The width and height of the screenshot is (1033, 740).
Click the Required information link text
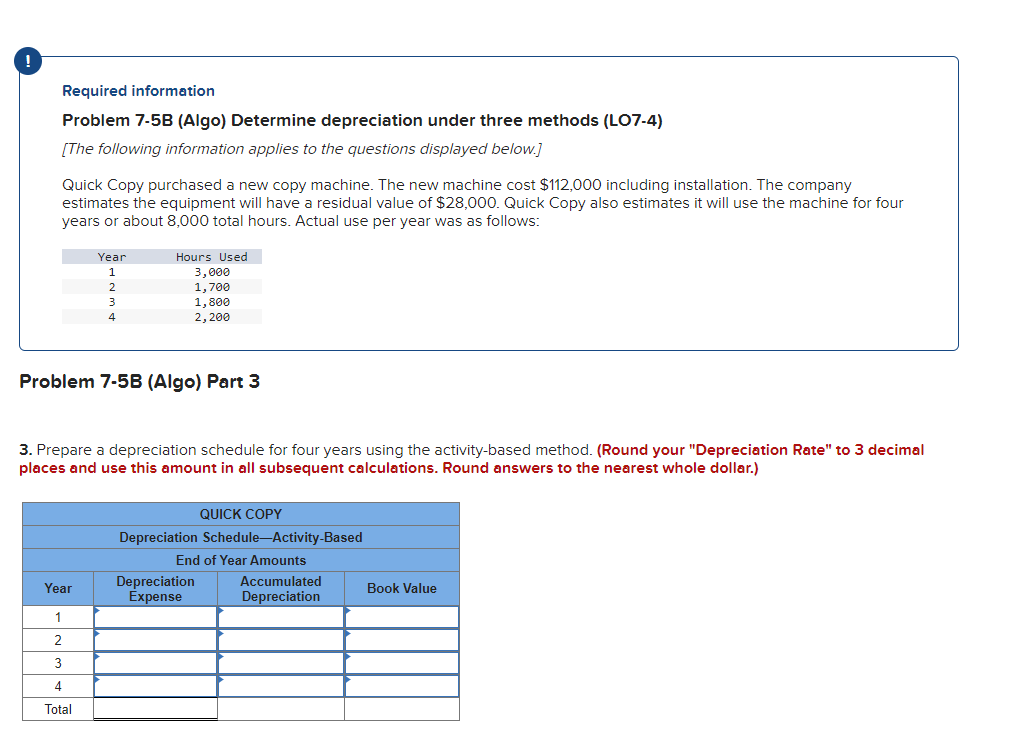[137, 91]
